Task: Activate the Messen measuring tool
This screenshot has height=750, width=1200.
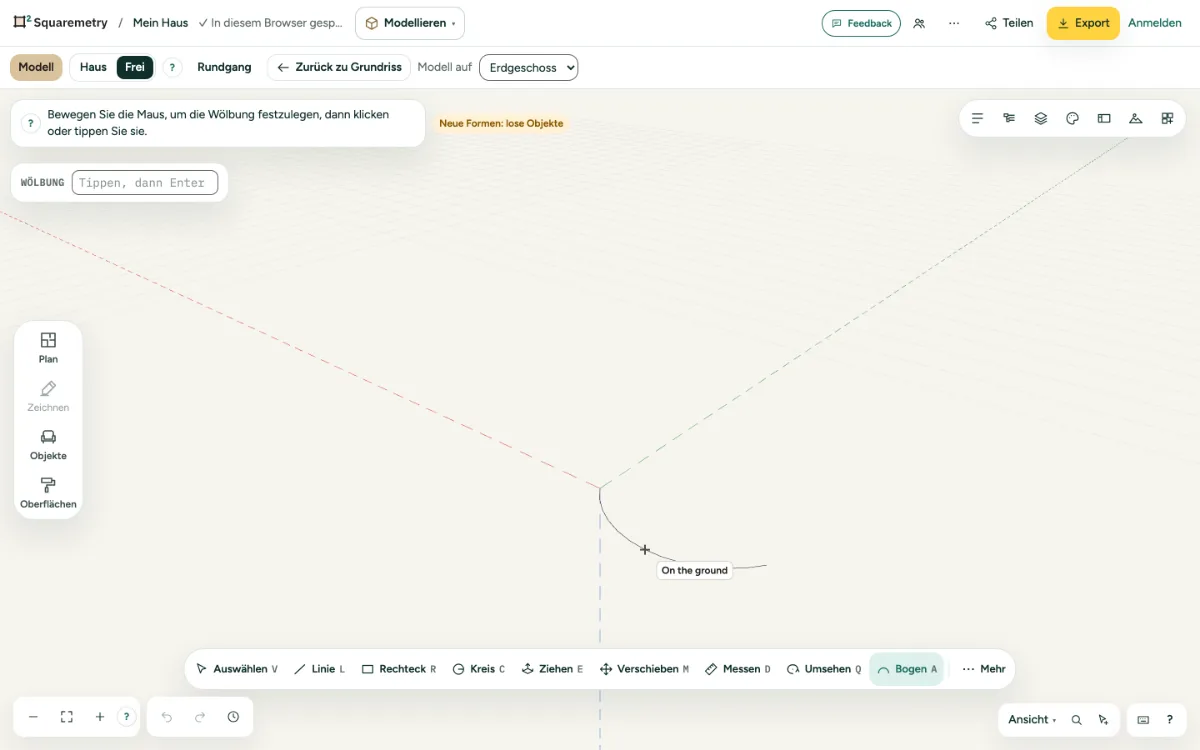Action: 737,669
